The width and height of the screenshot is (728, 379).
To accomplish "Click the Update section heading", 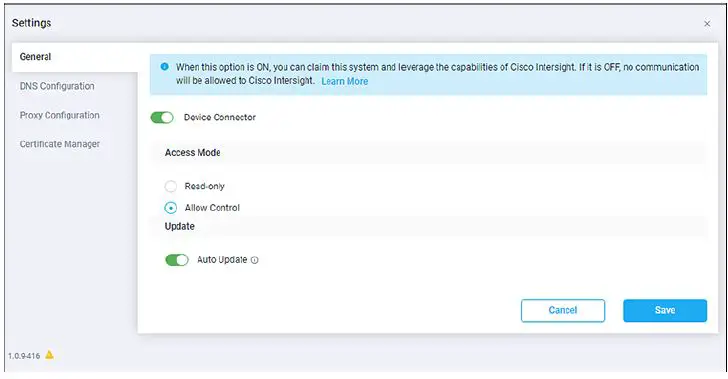I will (x=180, y=226).
